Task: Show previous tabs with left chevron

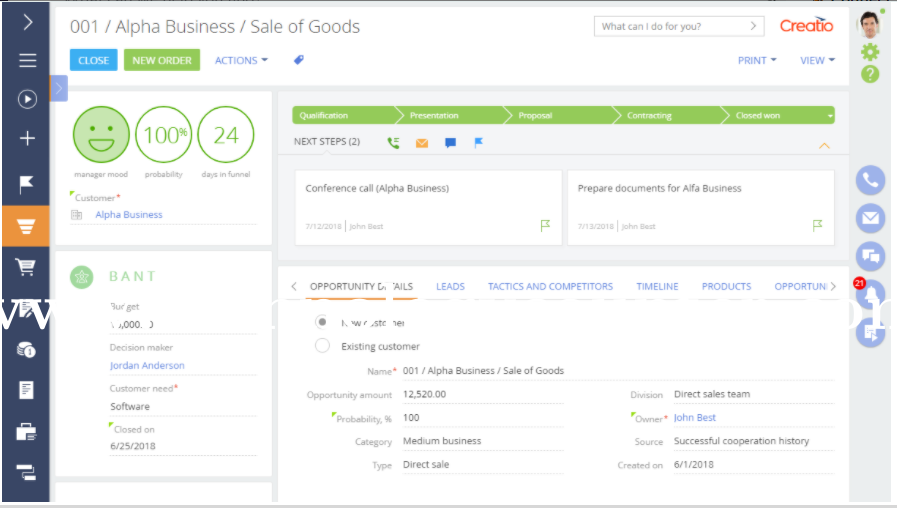Action: pos(294,286)
